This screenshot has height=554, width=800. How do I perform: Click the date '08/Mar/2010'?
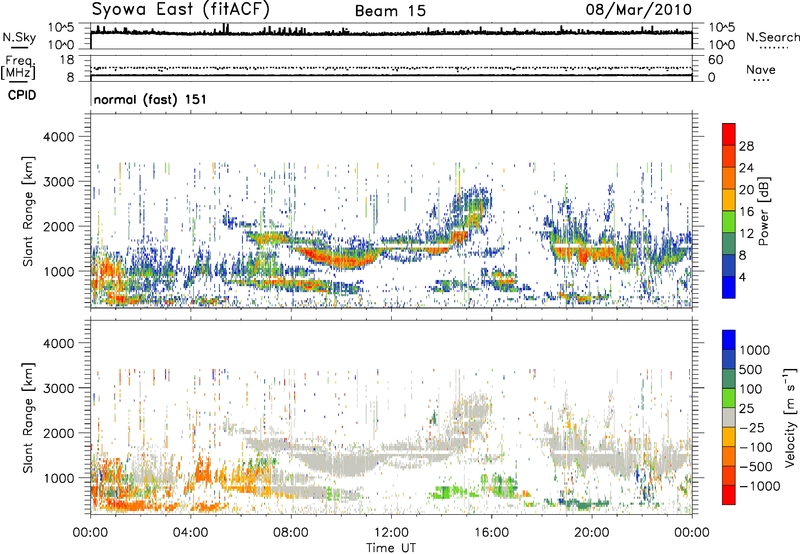[x=638, y=10]
